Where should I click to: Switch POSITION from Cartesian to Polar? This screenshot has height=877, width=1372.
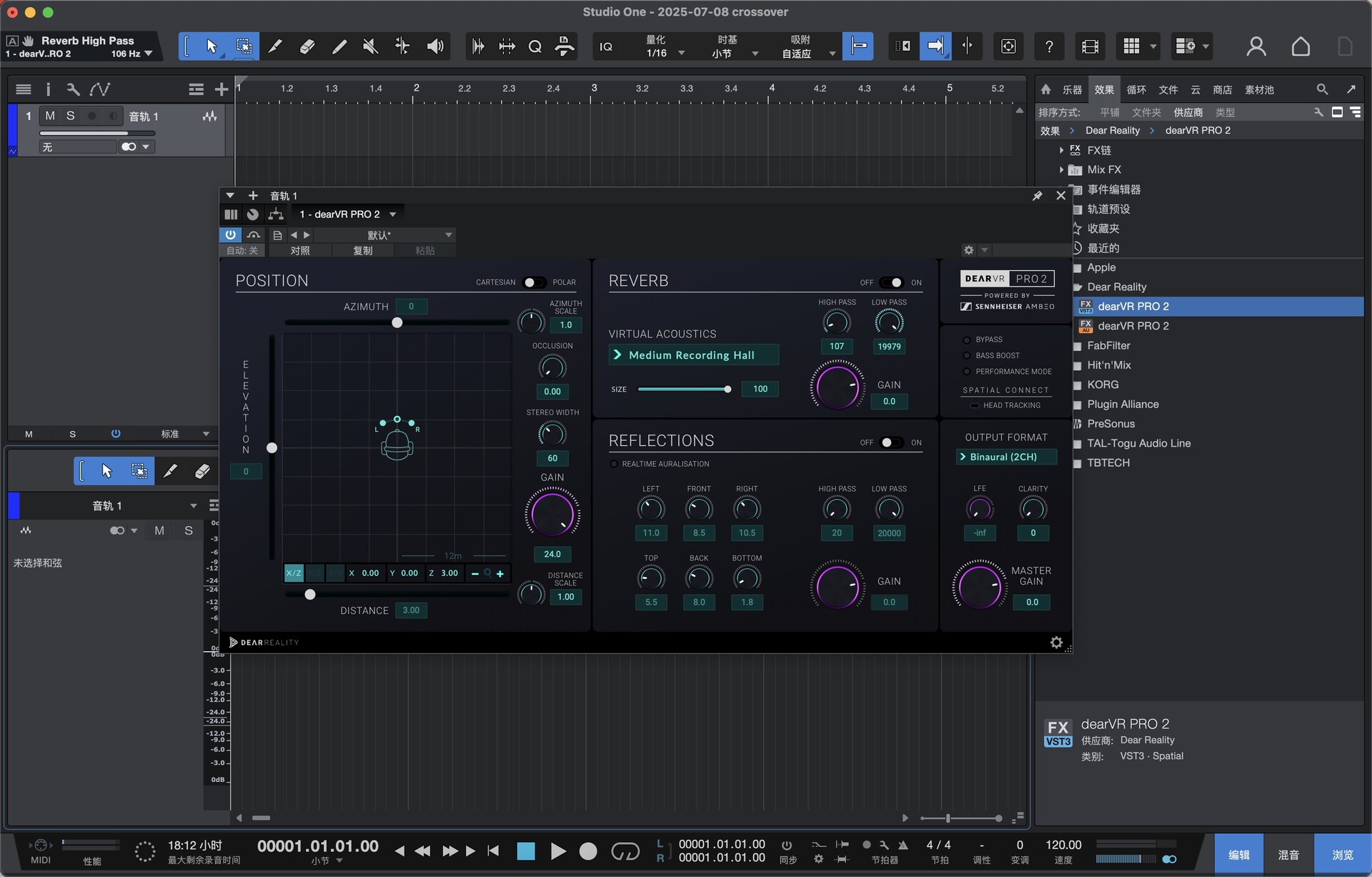point(534,282)
